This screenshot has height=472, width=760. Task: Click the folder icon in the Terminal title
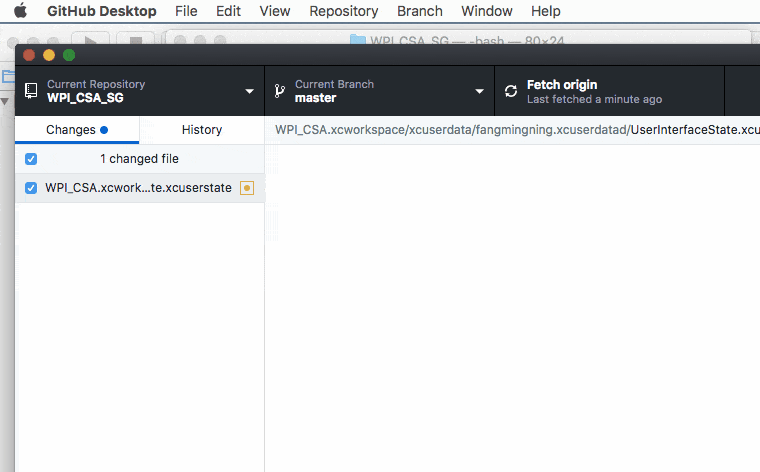(358, 40)
